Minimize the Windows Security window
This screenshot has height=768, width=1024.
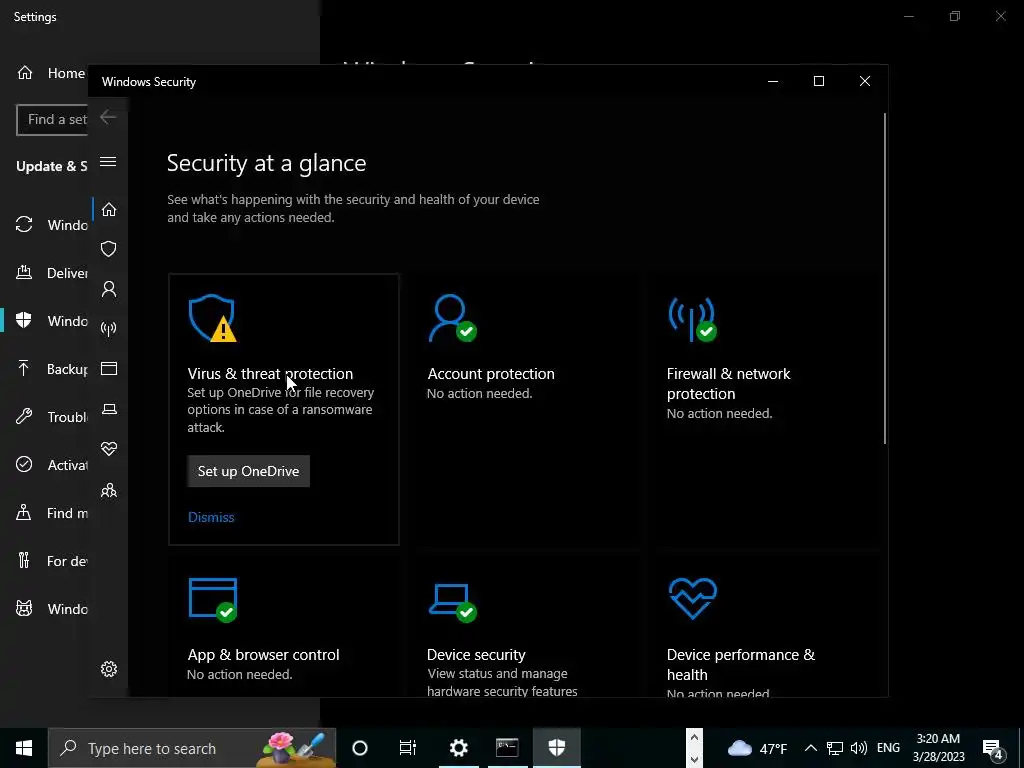[773, 81]
